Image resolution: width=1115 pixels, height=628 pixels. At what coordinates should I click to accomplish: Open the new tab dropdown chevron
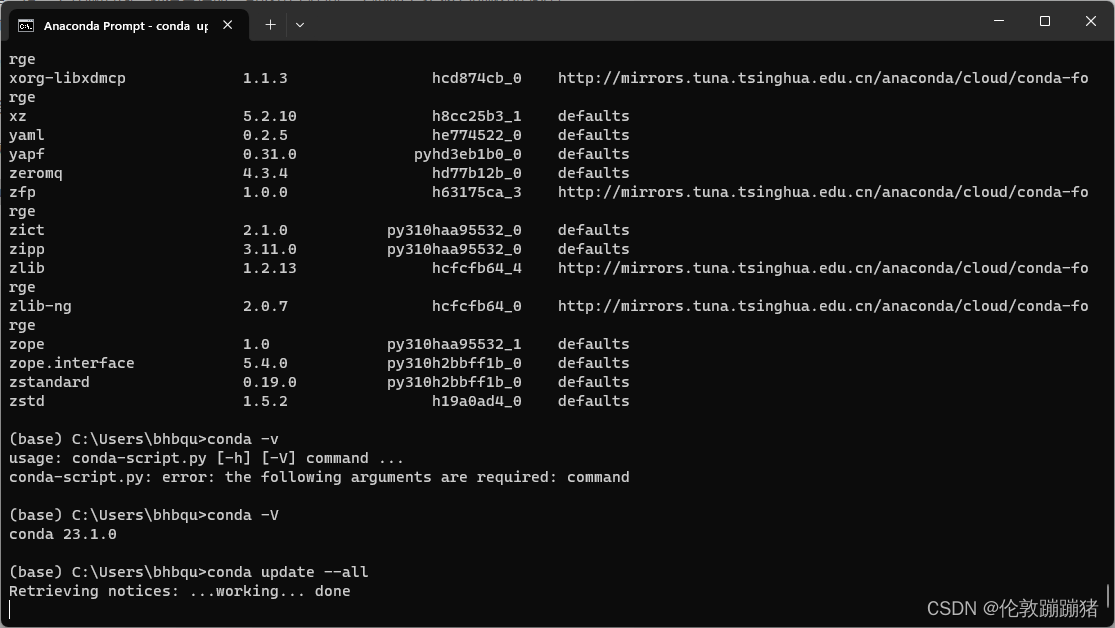pyautogui.click(x=299, y=24)
